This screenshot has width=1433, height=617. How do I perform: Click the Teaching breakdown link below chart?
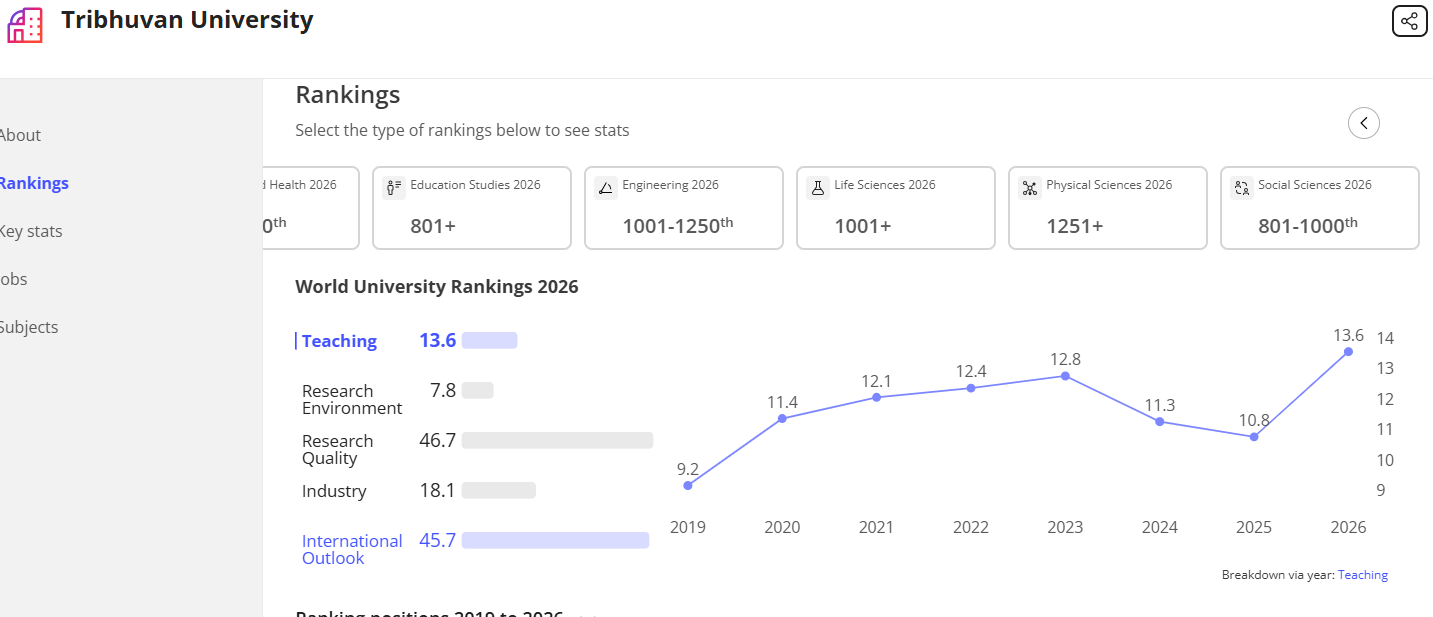[x=1363, y=575]
